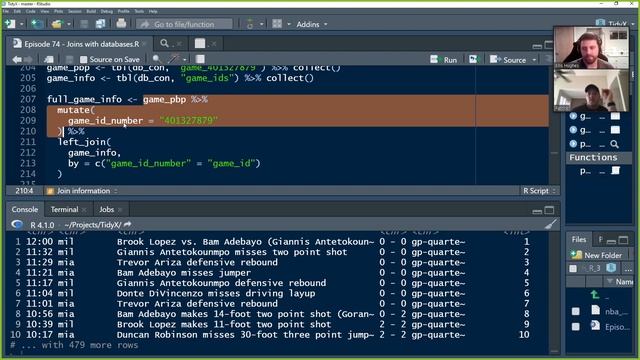Expand the Source options dropdown arrow
This screenshot has width=640, height=360.
[x=534, y=60]
